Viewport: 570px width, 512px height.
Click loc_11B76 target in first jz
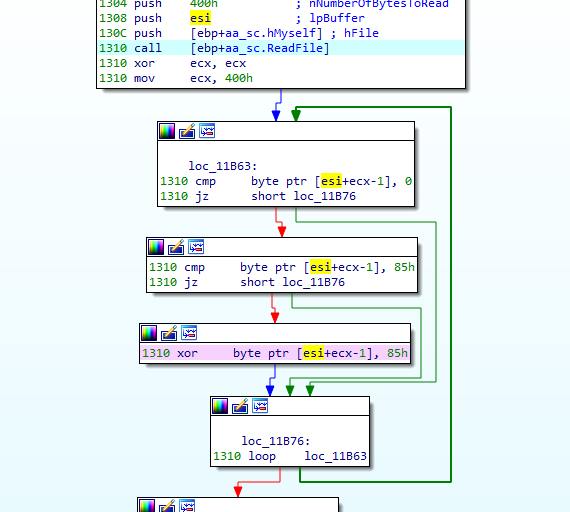point(325,196)
